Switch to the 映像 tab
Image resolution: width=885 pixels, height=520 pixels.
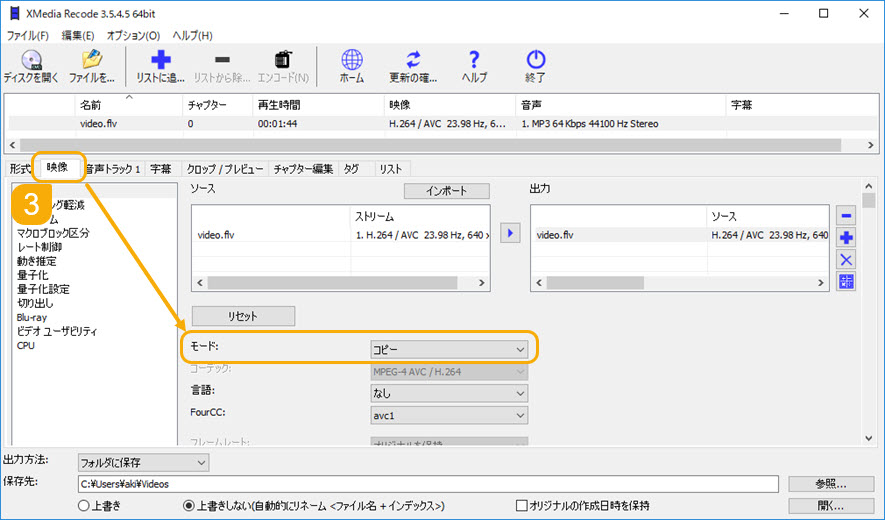coord(57,167)
